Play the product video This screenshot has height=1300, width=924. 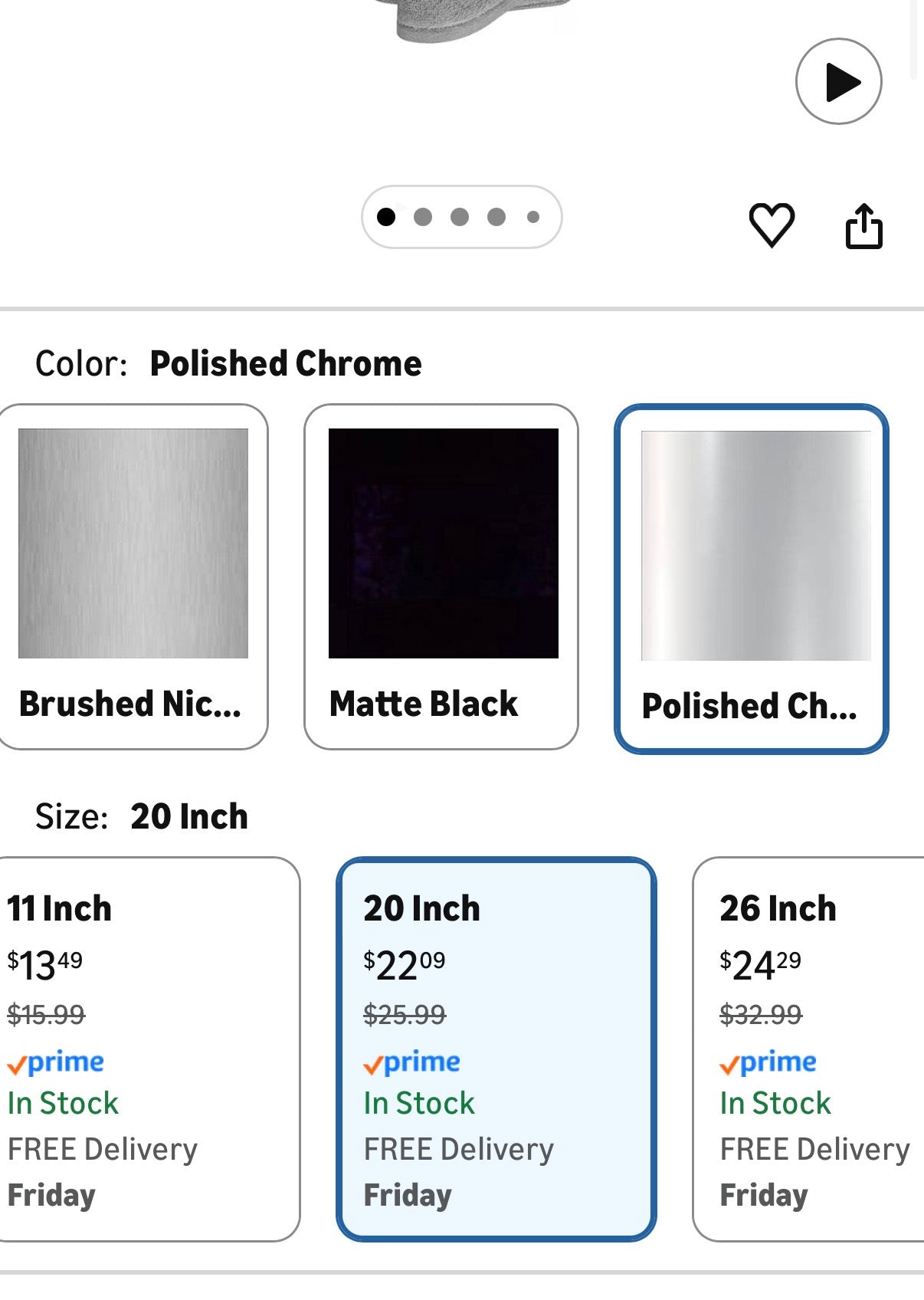838,81
